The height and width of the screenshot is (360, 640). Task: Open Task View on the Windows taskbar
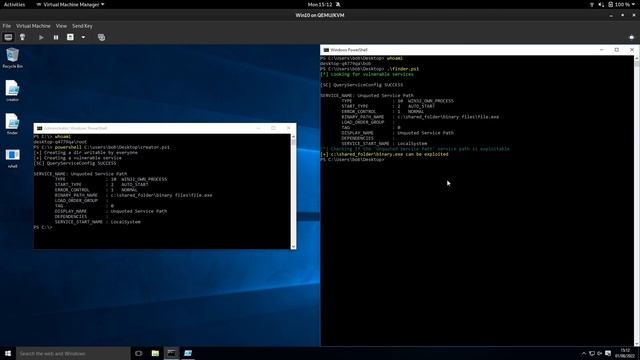[139, 353]
